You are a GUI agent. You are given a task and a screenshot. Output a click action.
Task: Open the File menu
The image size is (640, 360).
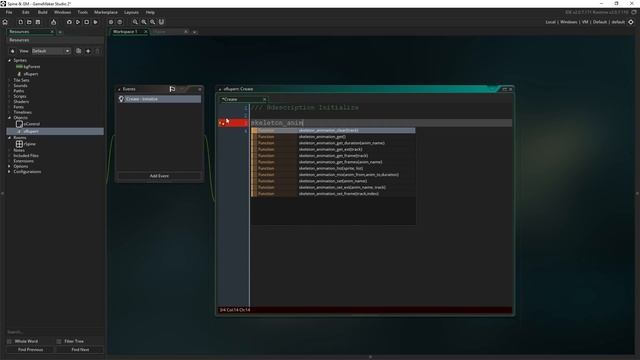[x=9, y=12]
